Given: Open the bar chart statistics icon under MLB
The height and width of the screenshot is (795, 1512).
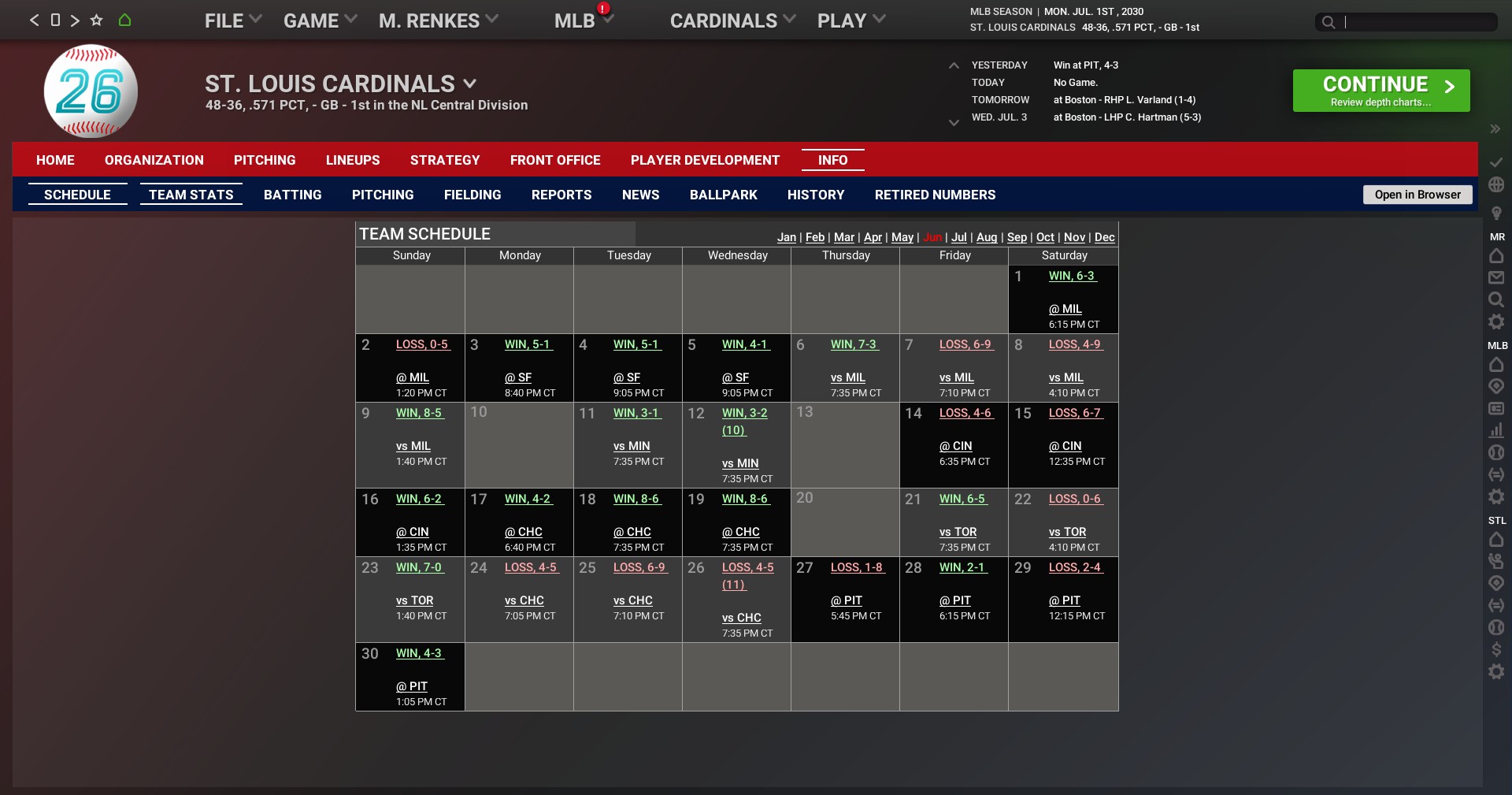Looking at the screenshot, I should point(1496,430).
